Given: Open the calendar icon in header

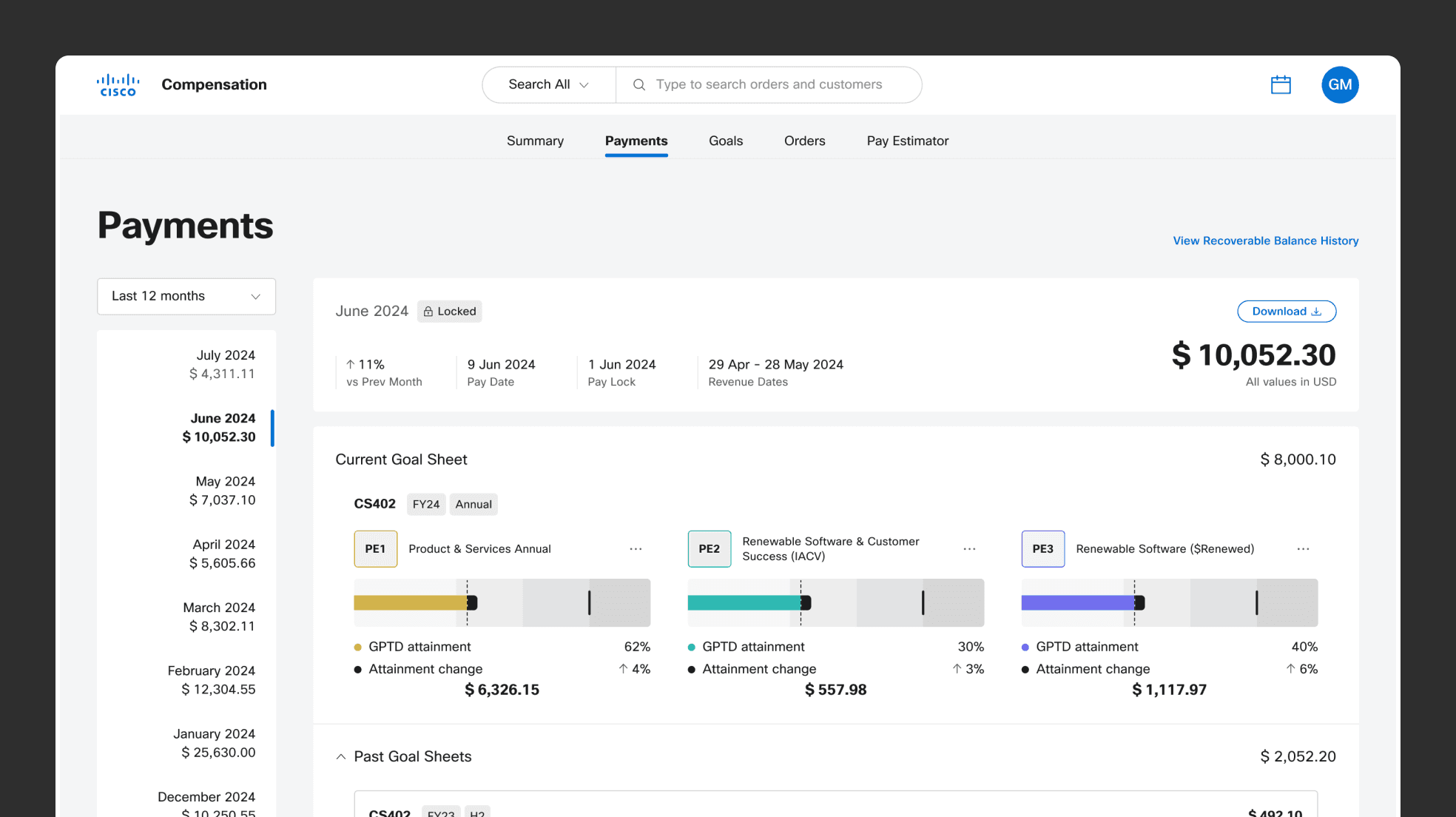Looking at the screenshot, I should (1281, 85).
